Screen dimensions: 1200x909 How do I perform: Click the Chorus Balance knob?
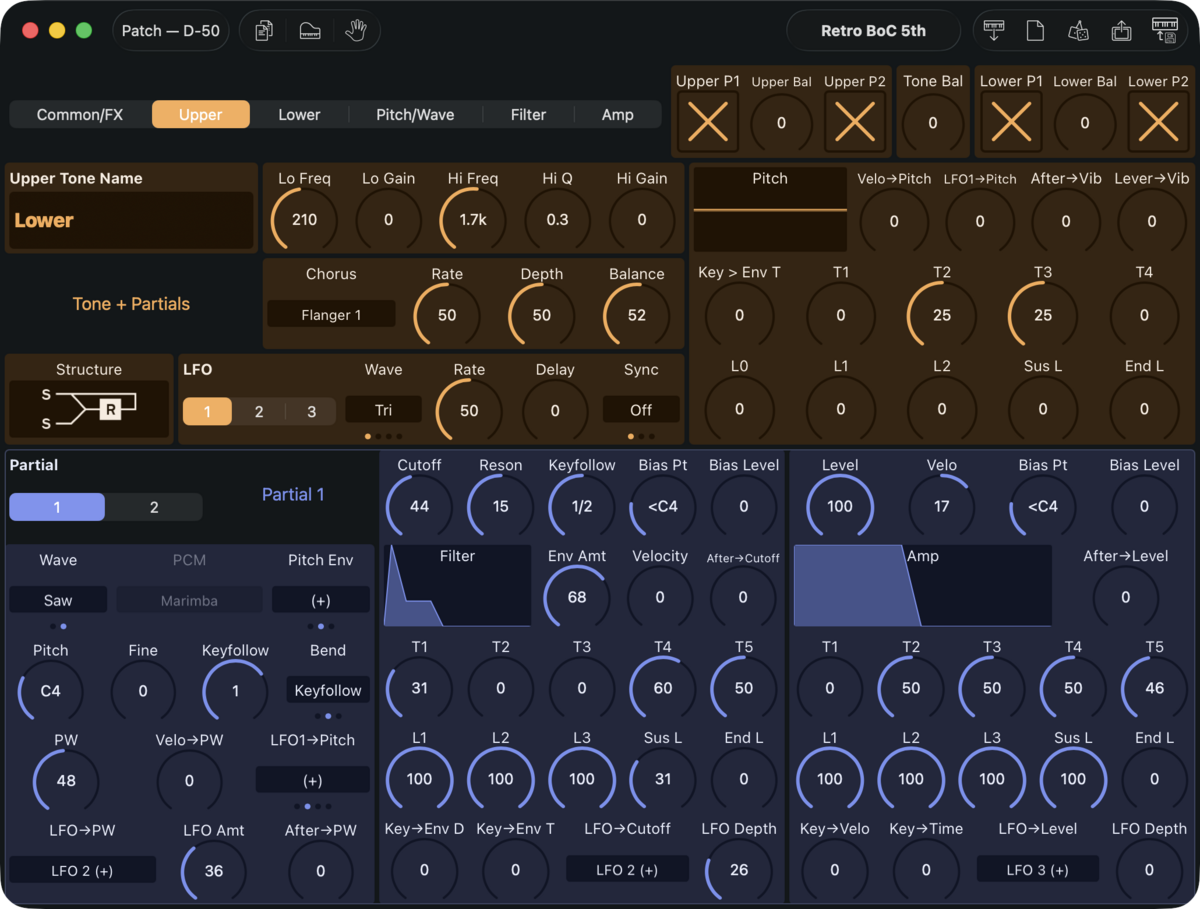click(637, 315)
